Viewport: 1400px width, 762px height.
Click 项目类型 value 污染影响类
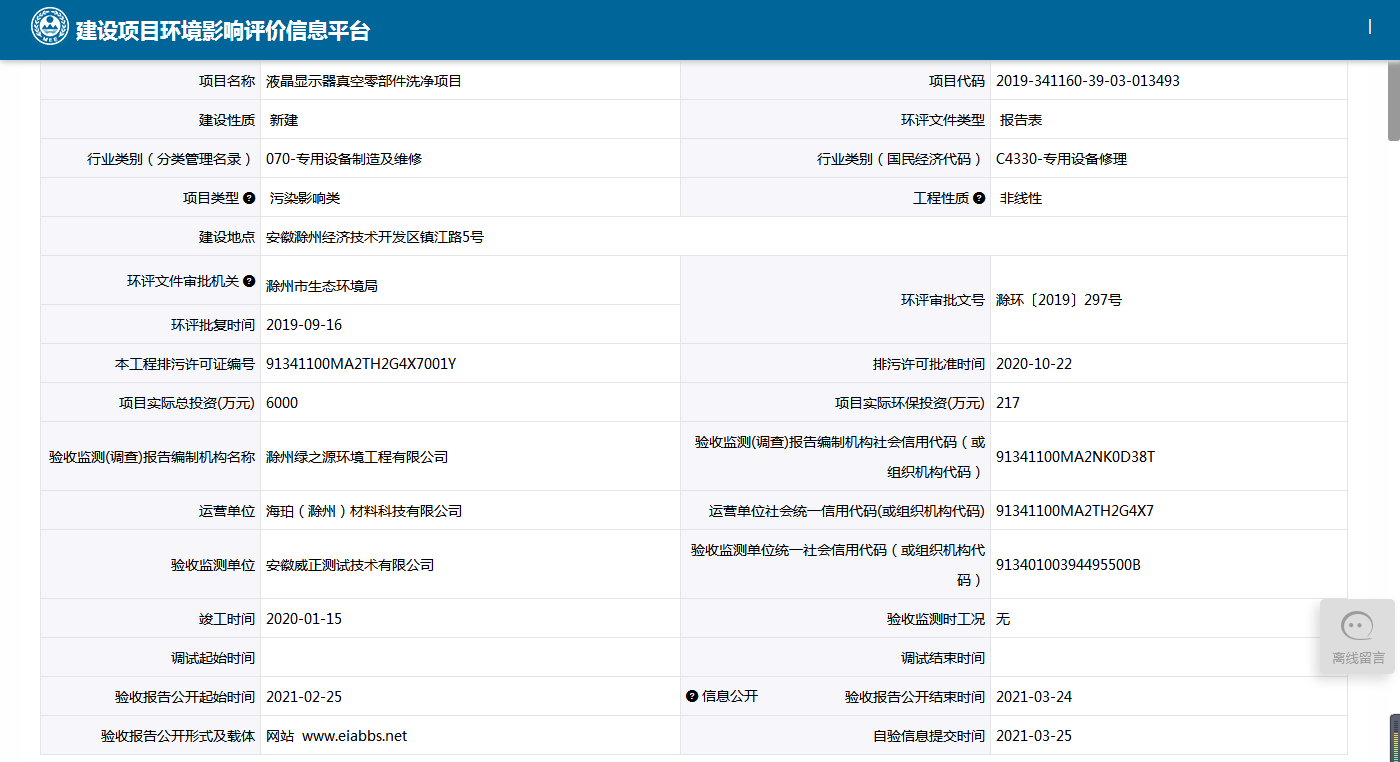point(305,198)
